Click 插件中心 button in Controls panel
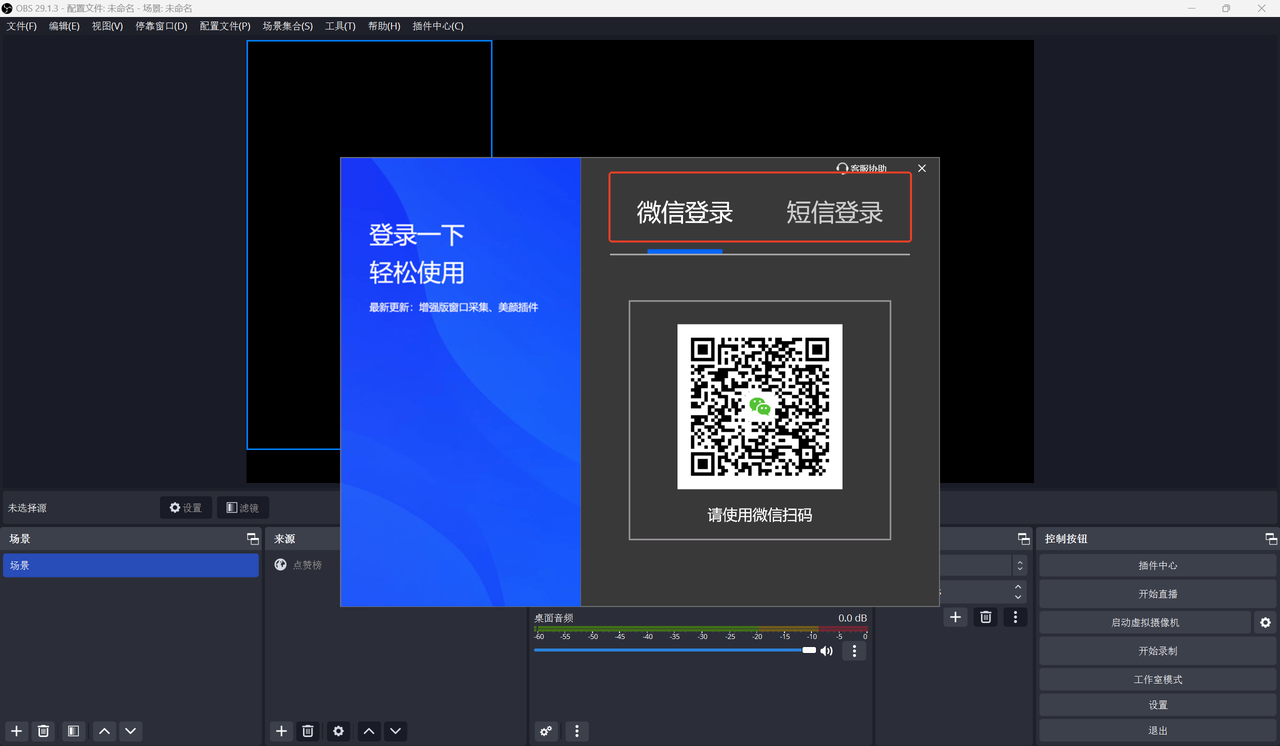This screenshot has width=1280, height=746. pos(1158,565)
